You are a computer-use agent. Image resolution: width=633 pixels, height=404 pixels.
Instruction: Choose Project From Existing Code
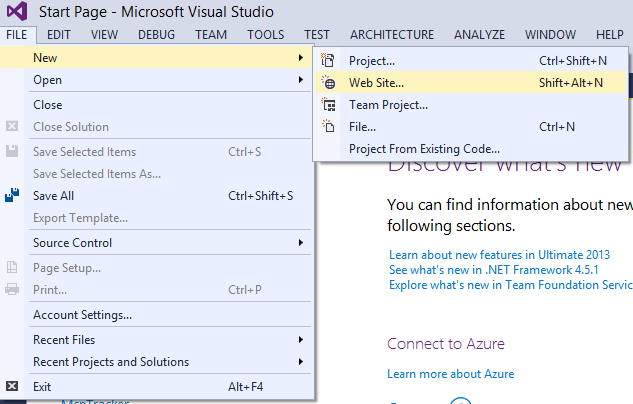424,148
